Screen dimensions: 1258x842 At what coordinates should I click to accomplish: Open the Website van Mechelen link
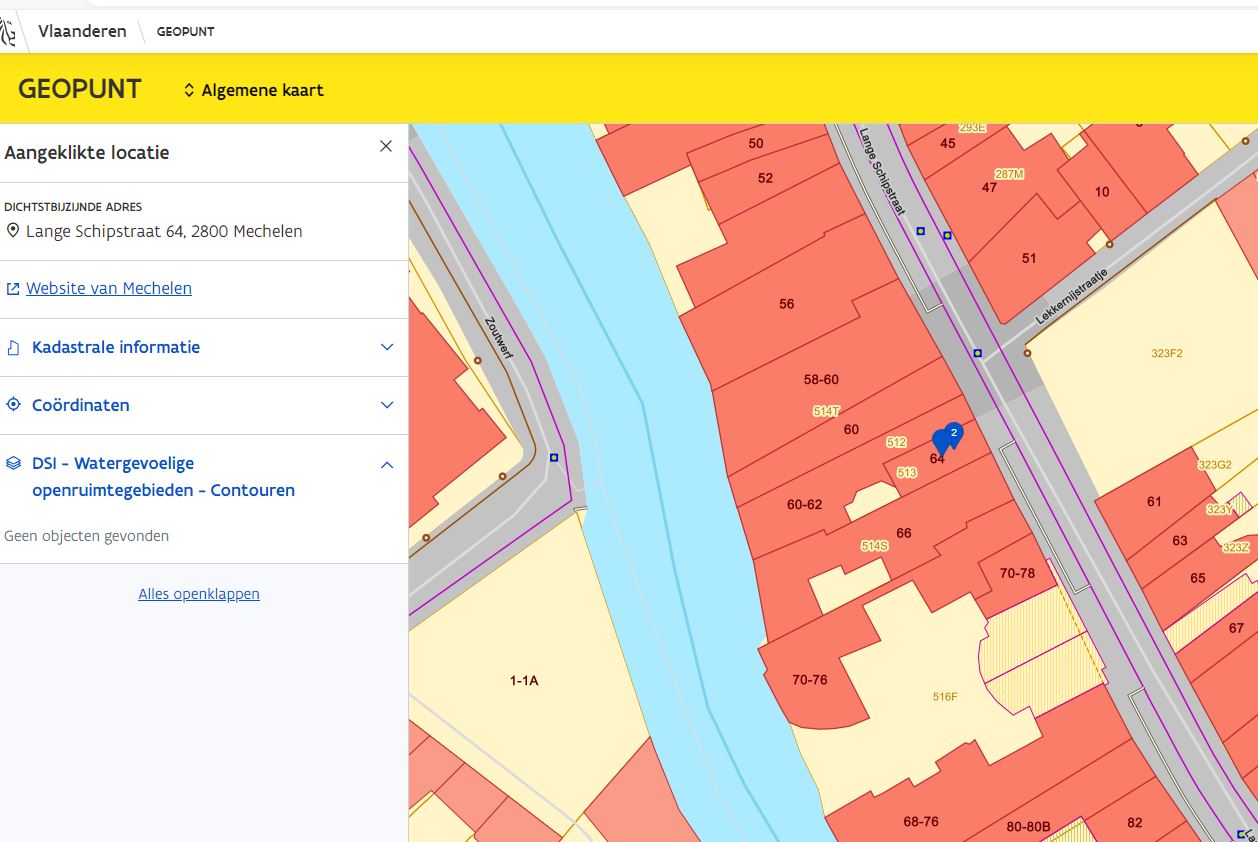tap(109, 289)
